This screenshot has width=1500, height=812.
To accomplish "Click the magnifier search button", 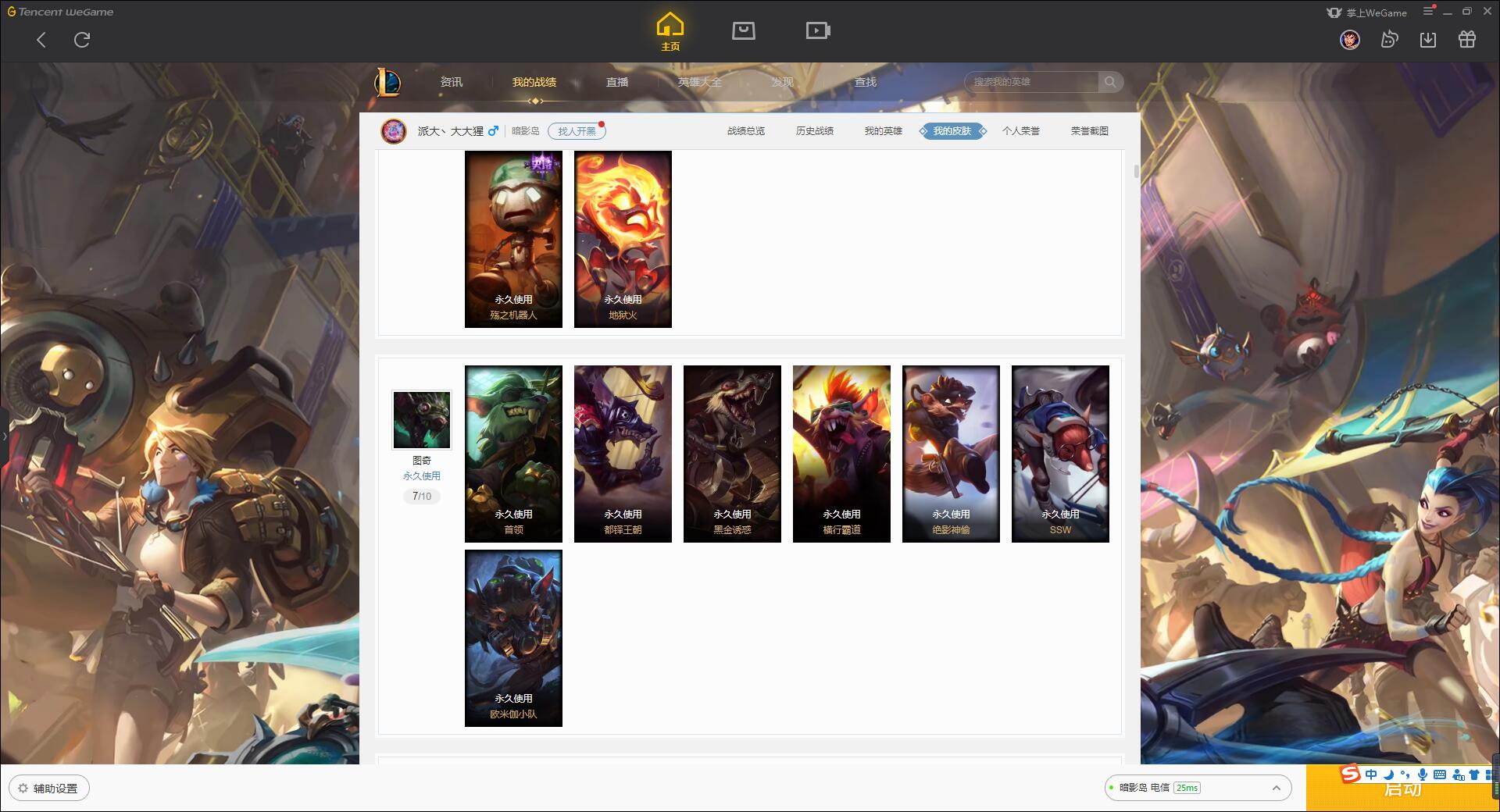I will click(x=1110, y=82).
